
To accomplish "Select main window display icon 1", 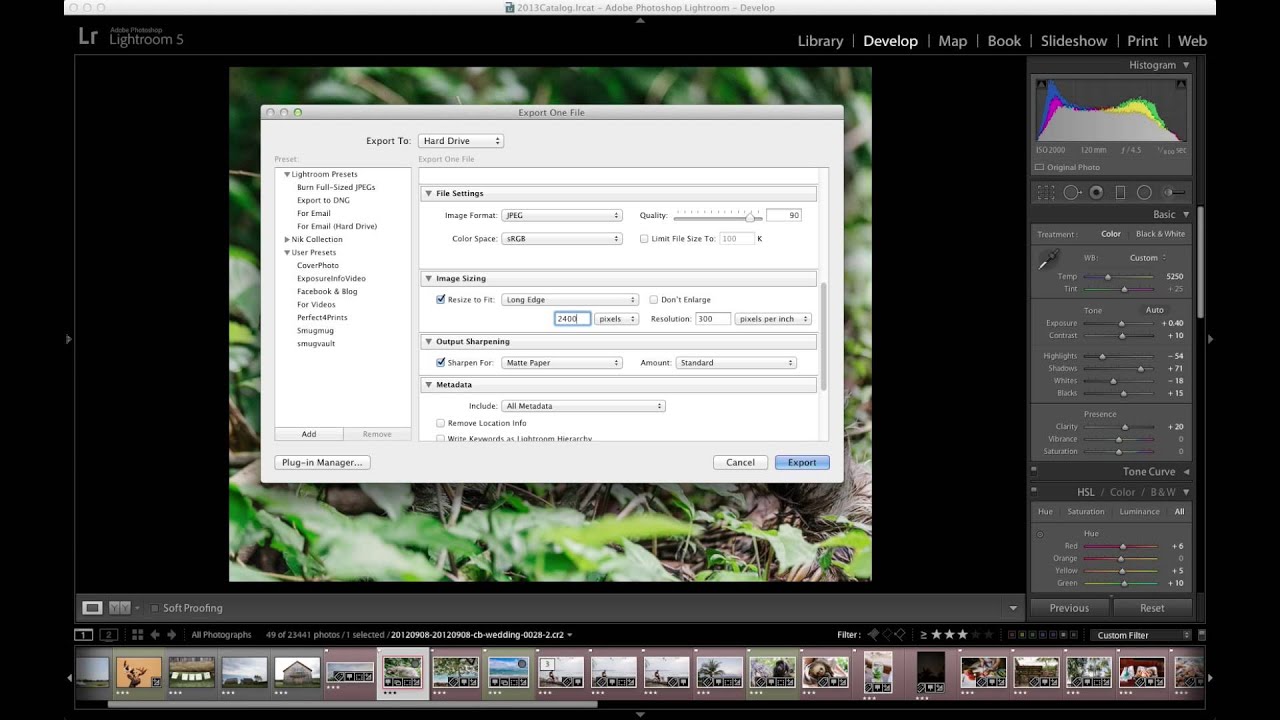I will coord(84,634).
